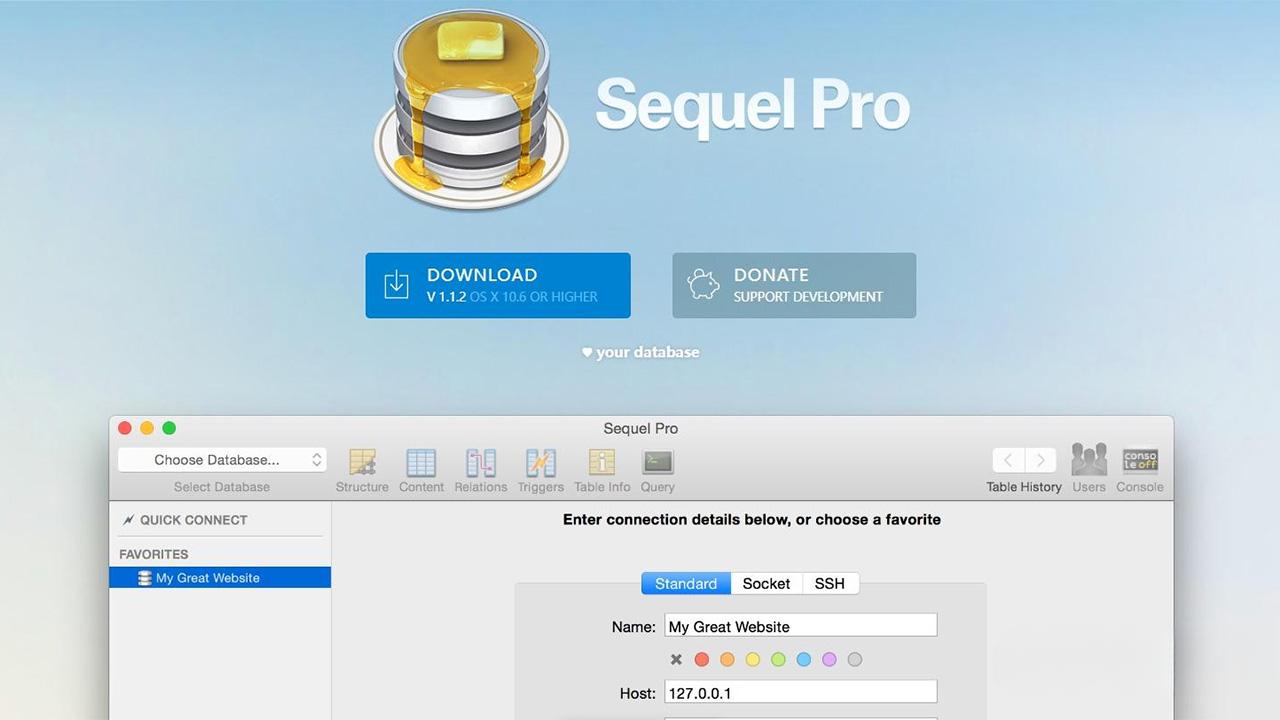This screenshot has width=1280, height=720.
Task: Open the Triggers toolbar icon
Action: [x=540, y=463]
